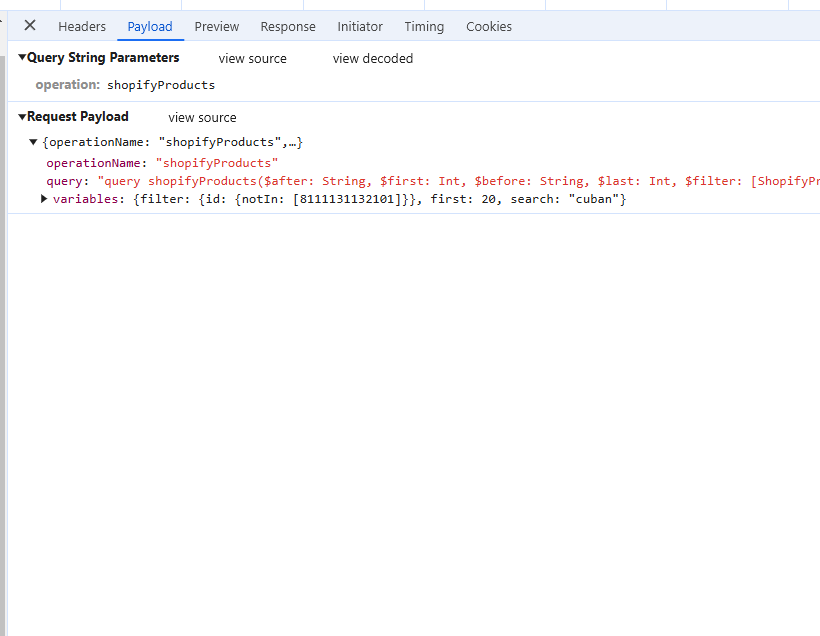Select the cuban search value
The height and width of the screenshot is (636, 820).
pyautogui.click(x=595, y=198)
